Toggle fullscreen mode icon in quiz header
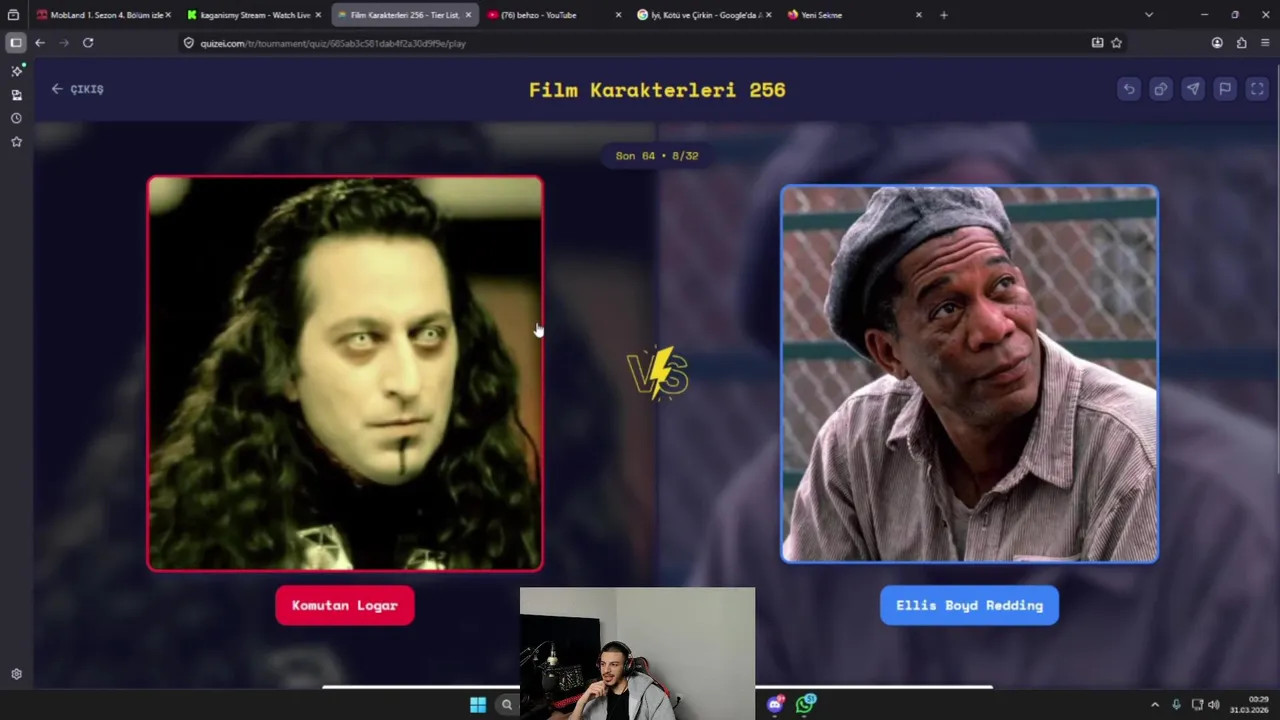Screen dimensions: 1280x720 (1257, 89)
